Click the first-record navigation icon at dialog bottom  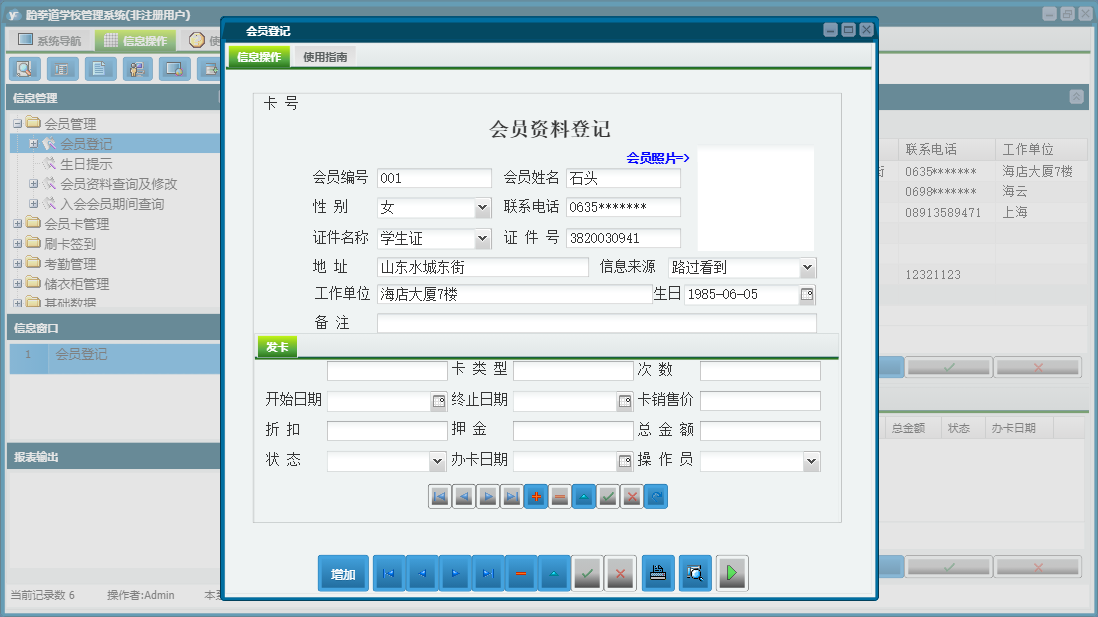389,573
